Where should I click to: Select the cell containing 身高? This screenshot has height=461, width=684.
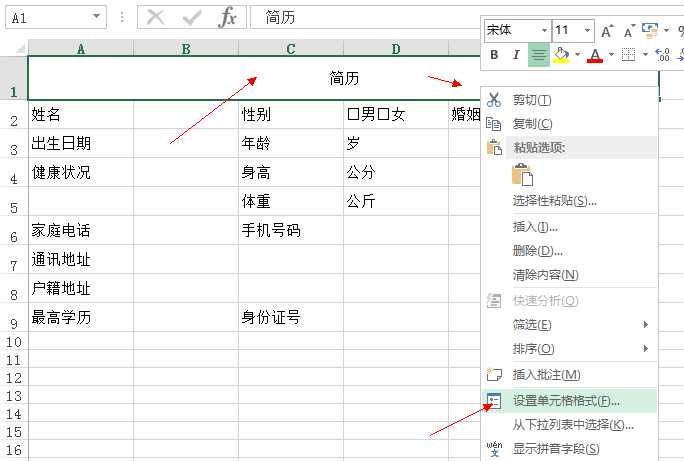[291, 173]
